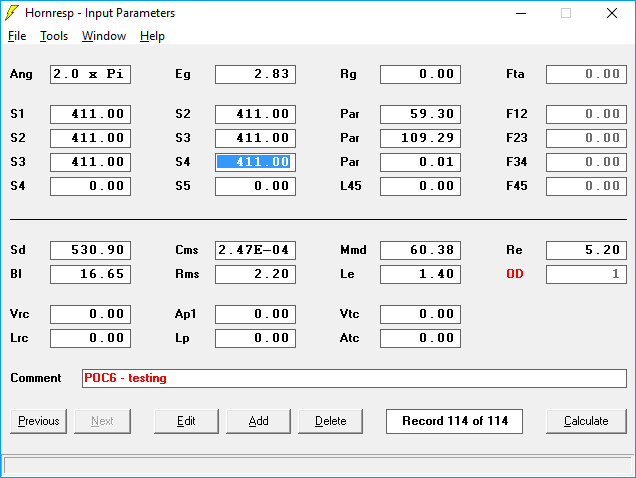Click the F34 input field
Image resolution: width=636 pixels, height=478 pixels.
tap(586, 162)
